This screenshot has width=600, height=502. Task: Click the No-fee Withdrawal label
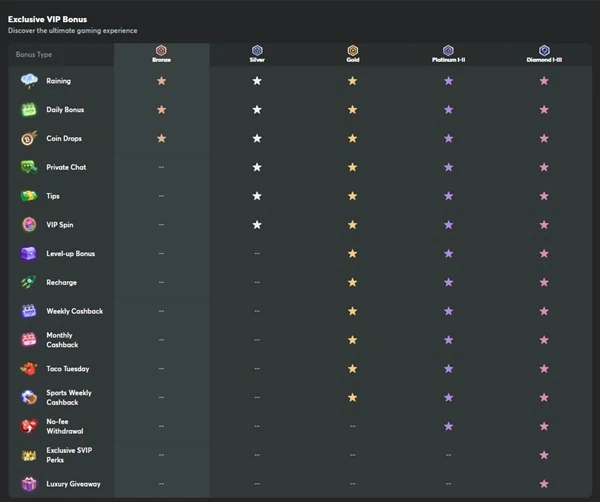point(65,426)
